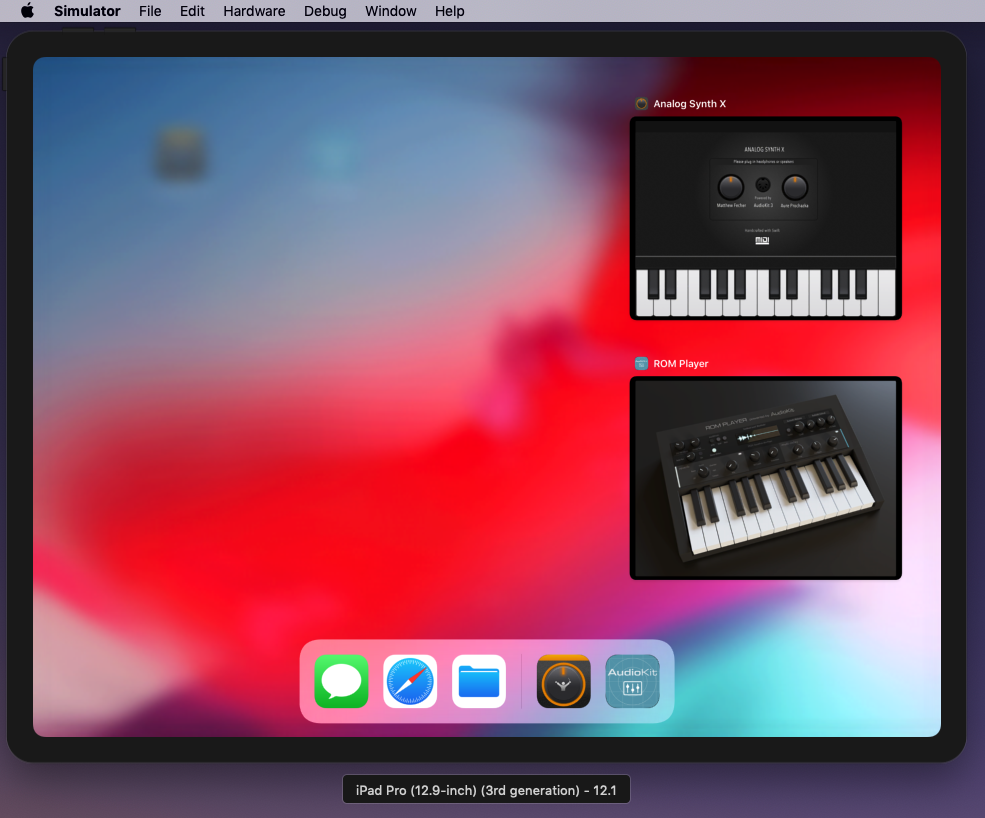Open the Hardware menu
This screenshot has height=818, width=985.
[254, 11]
